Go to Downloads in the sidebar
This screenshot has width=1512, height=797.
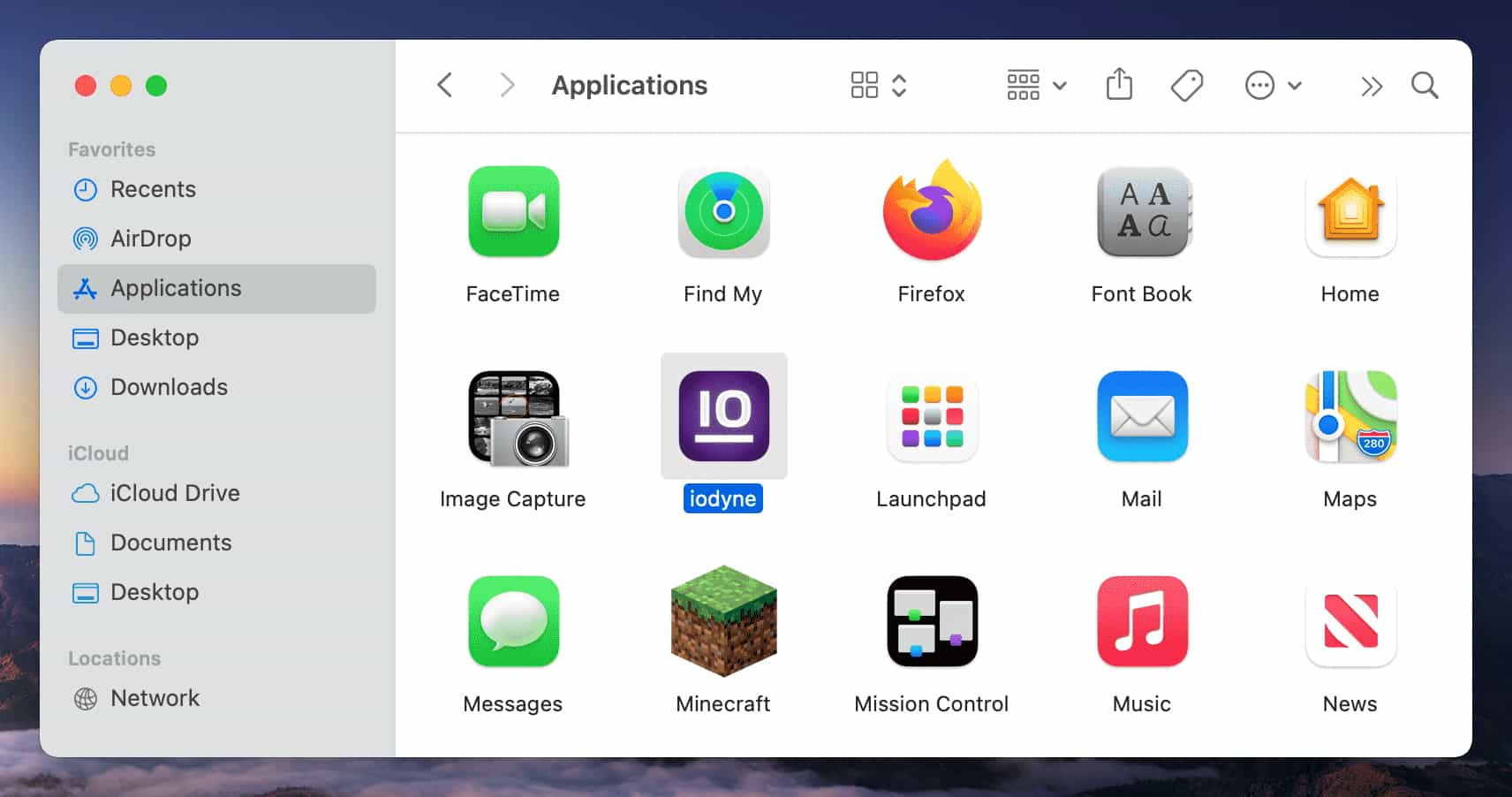(x=169, y=387)
